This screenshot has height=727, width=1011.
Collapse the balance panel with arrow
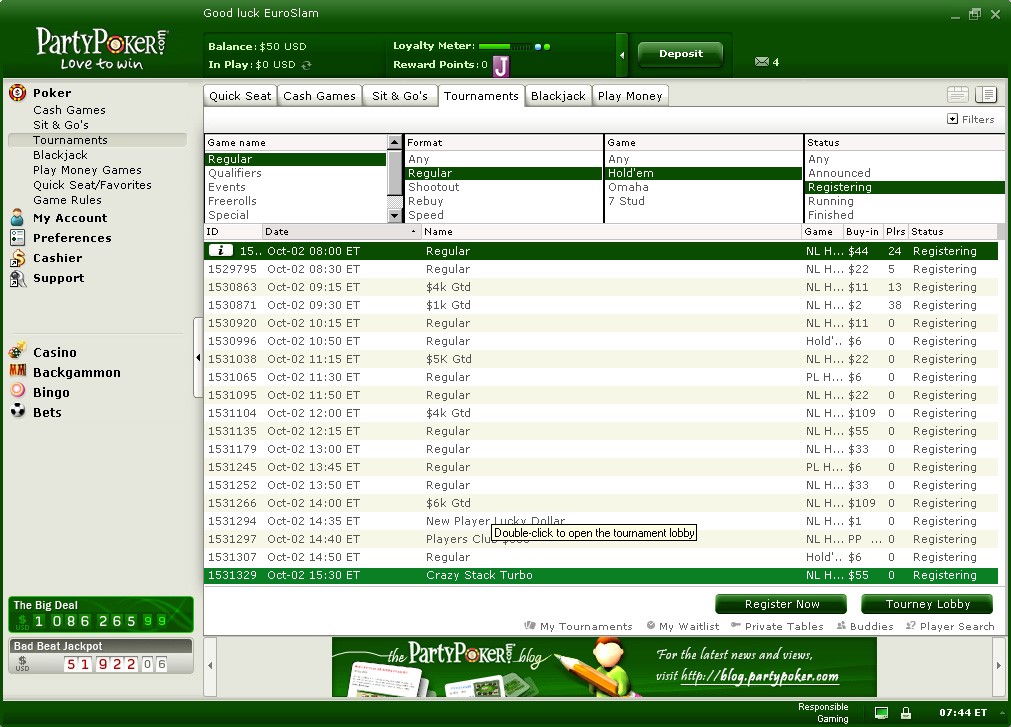[x=622, y=55]
